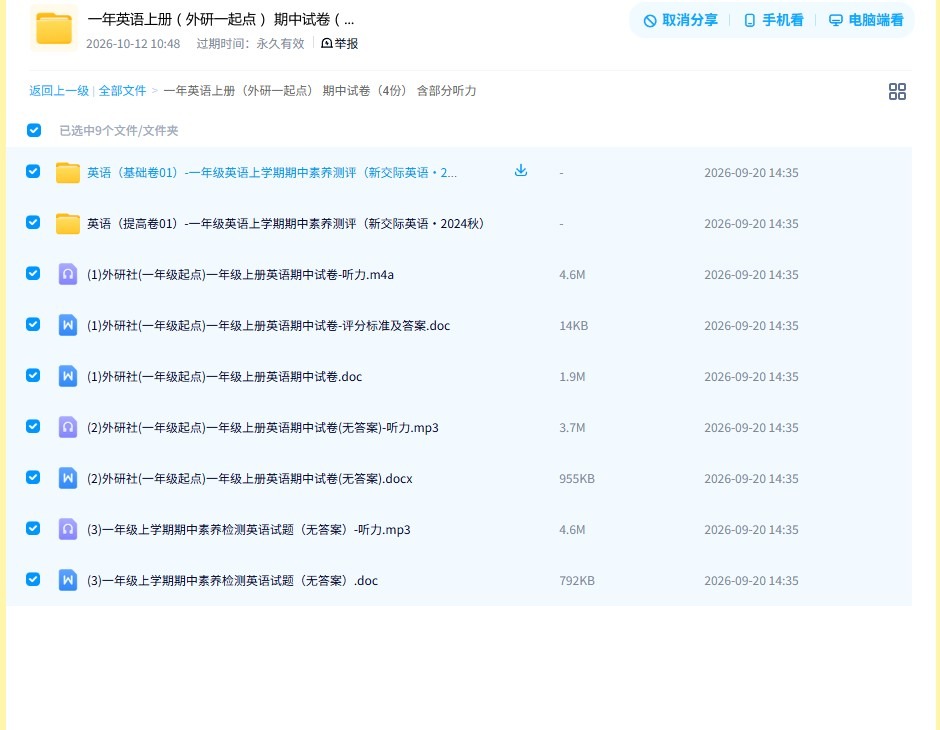Screen dimensions: 940x730
Task: Click the expiry text 永久有效
Action: point(280,44)
